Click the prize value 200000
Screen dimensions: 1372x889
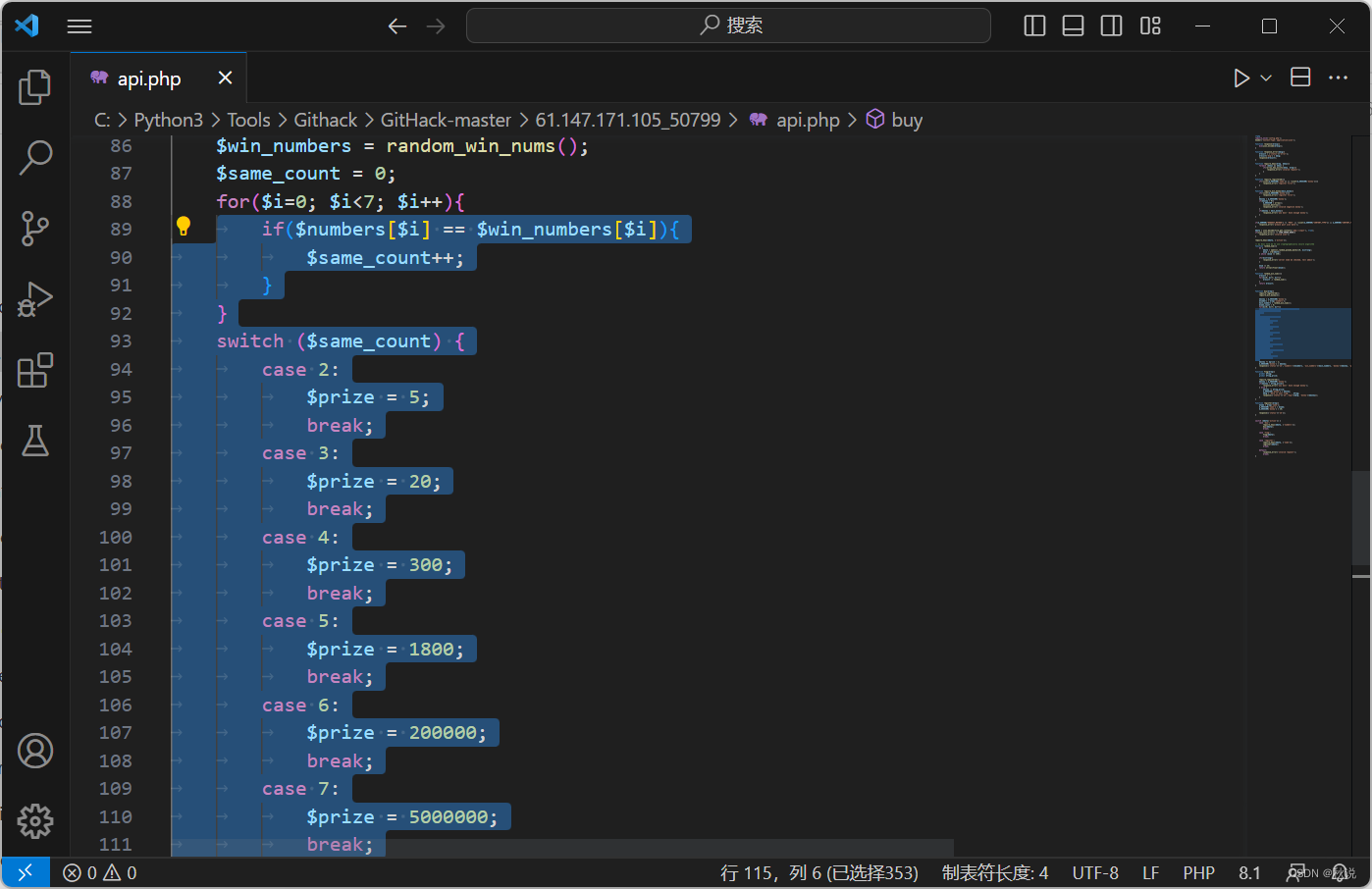(x=442, y=732)
